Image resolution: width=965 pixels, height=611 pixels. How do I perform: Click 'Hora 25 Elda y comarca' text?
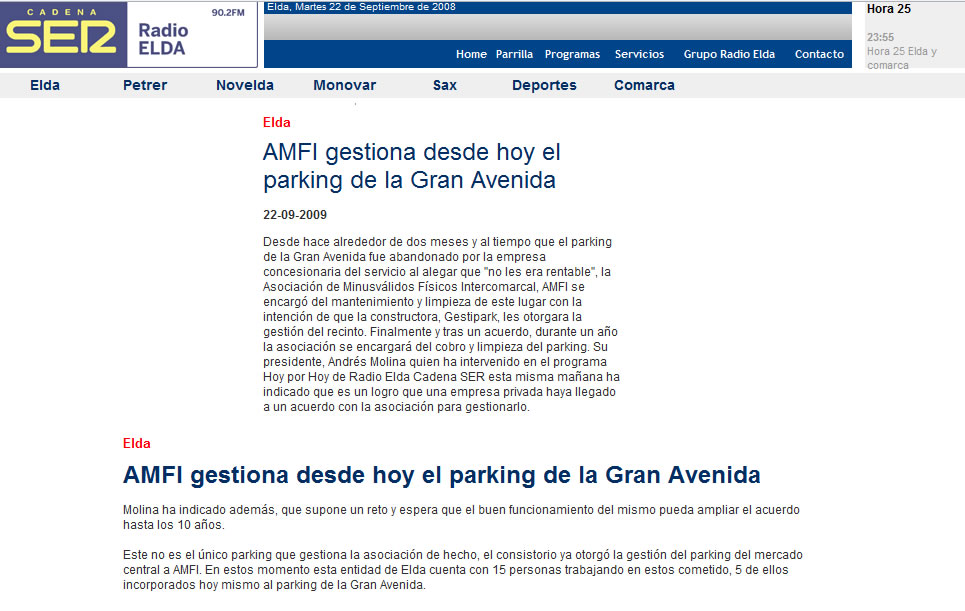coord(902,58)
